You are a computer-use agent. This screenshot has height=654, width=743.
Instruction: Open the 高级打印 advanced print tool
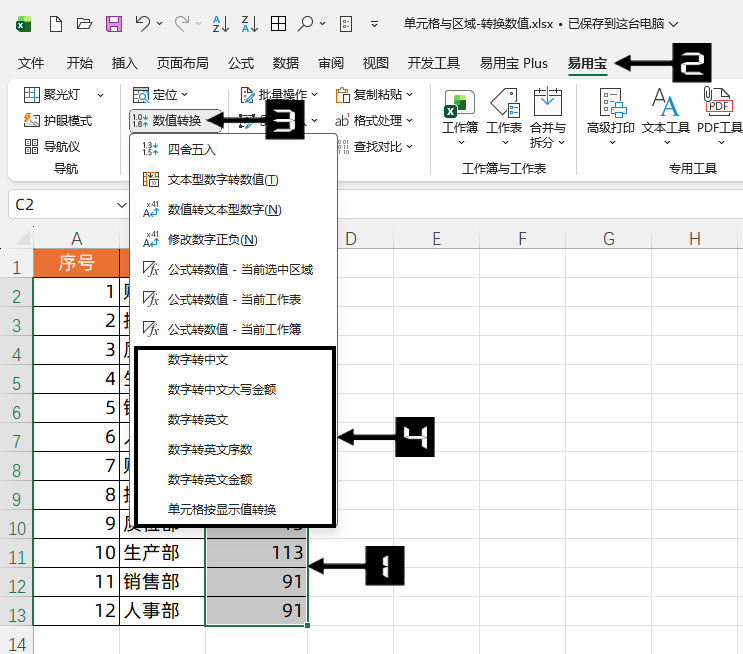tap(610, 115)
